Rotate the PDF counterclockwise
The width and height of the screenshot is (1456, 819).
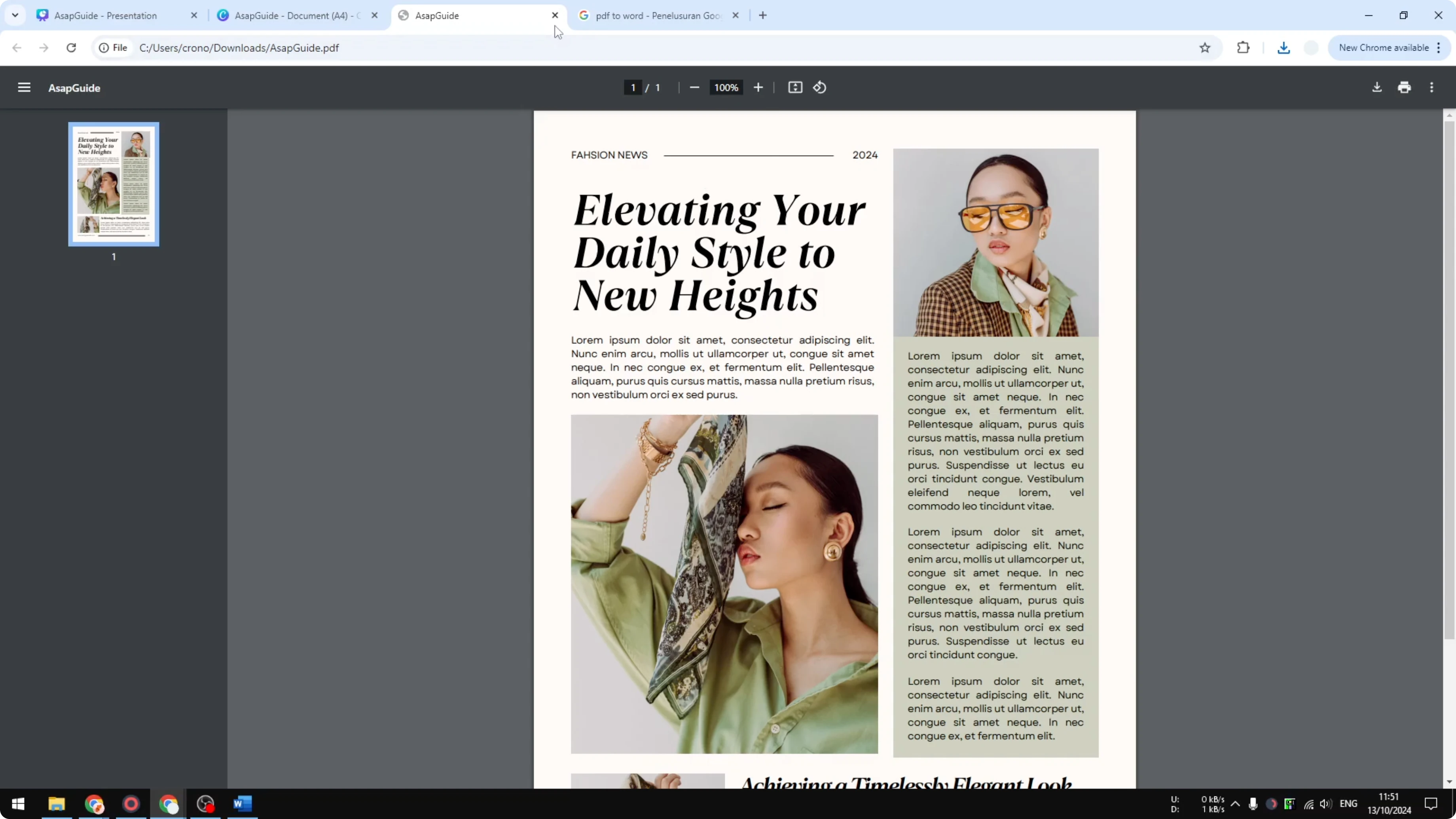(819, 87)
